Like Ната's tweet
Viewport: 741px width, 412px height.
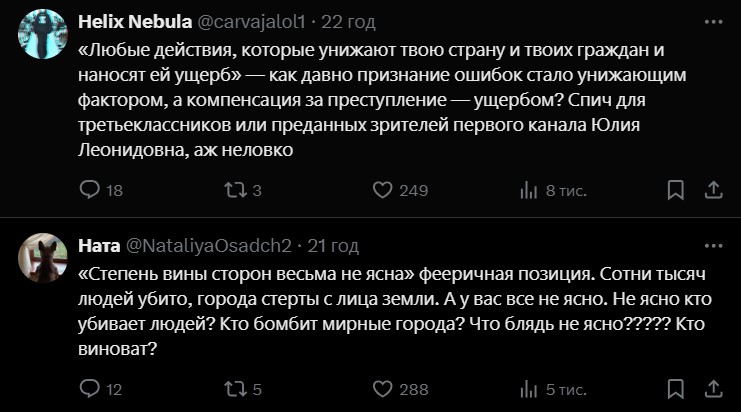tap(381, 389)
